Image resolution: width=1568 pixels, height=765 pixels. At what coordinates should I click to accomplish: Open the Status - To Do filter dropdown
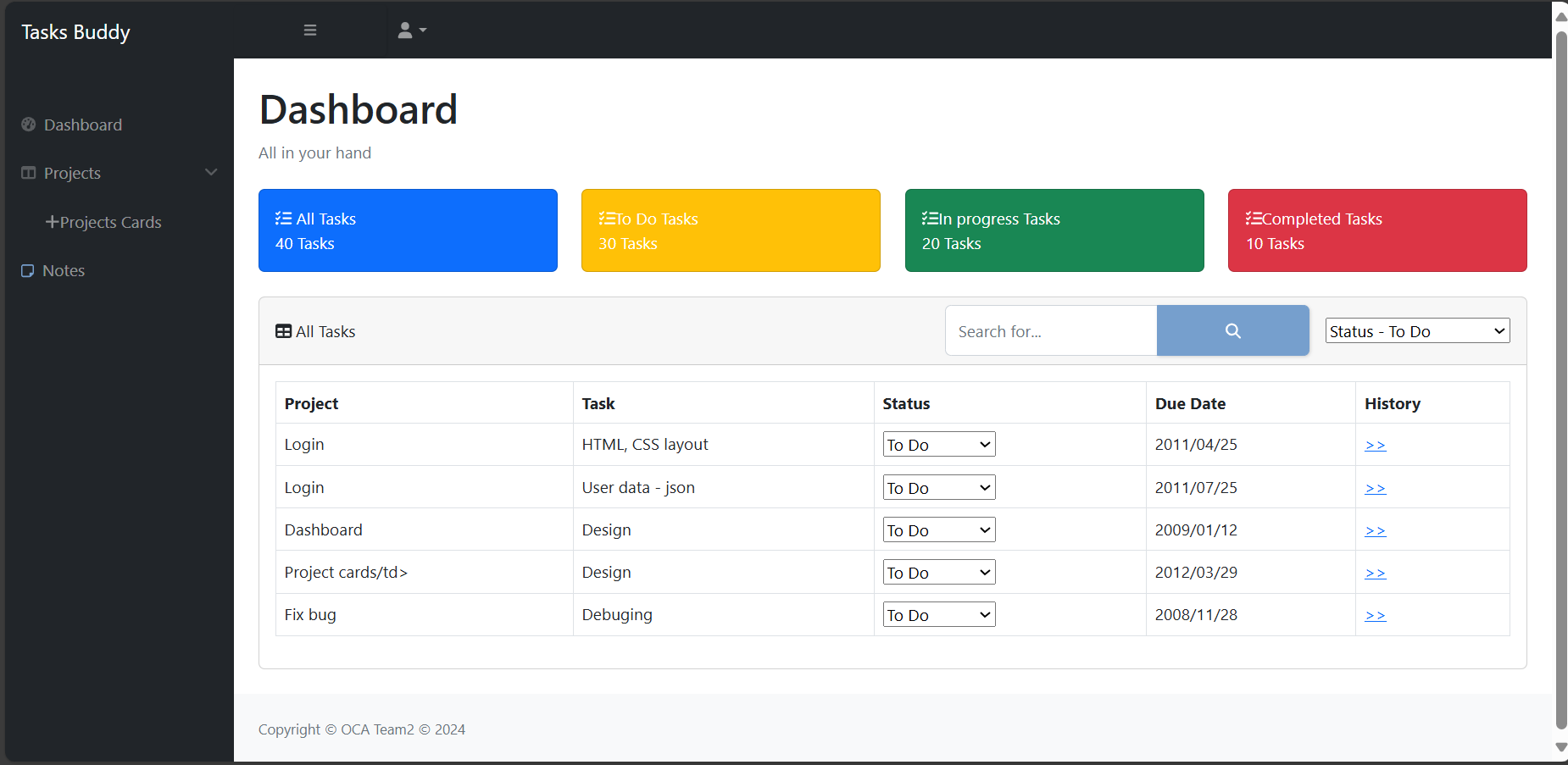click(1416, 330)
